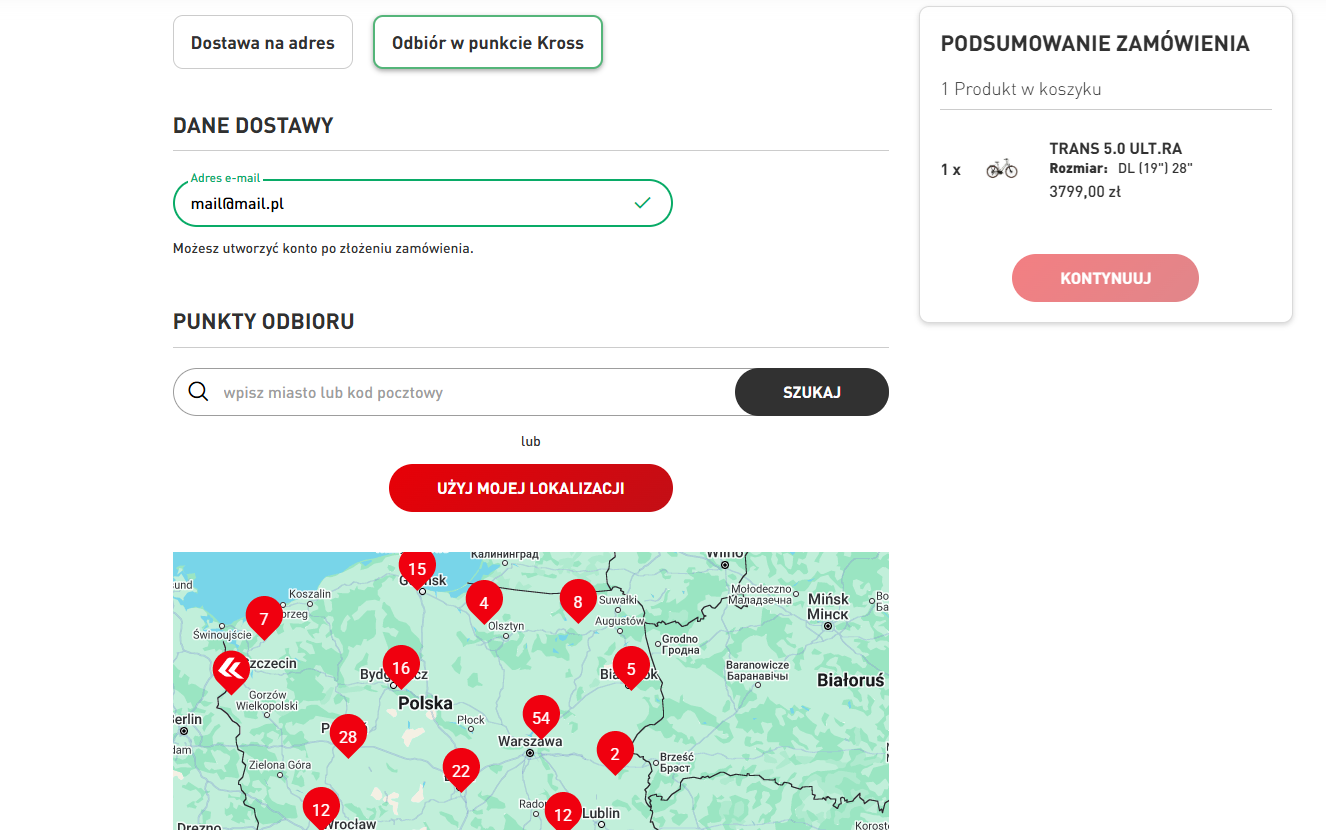Focus the Adres e-mail input field
1326x830 pixels.
click(423, 203)
